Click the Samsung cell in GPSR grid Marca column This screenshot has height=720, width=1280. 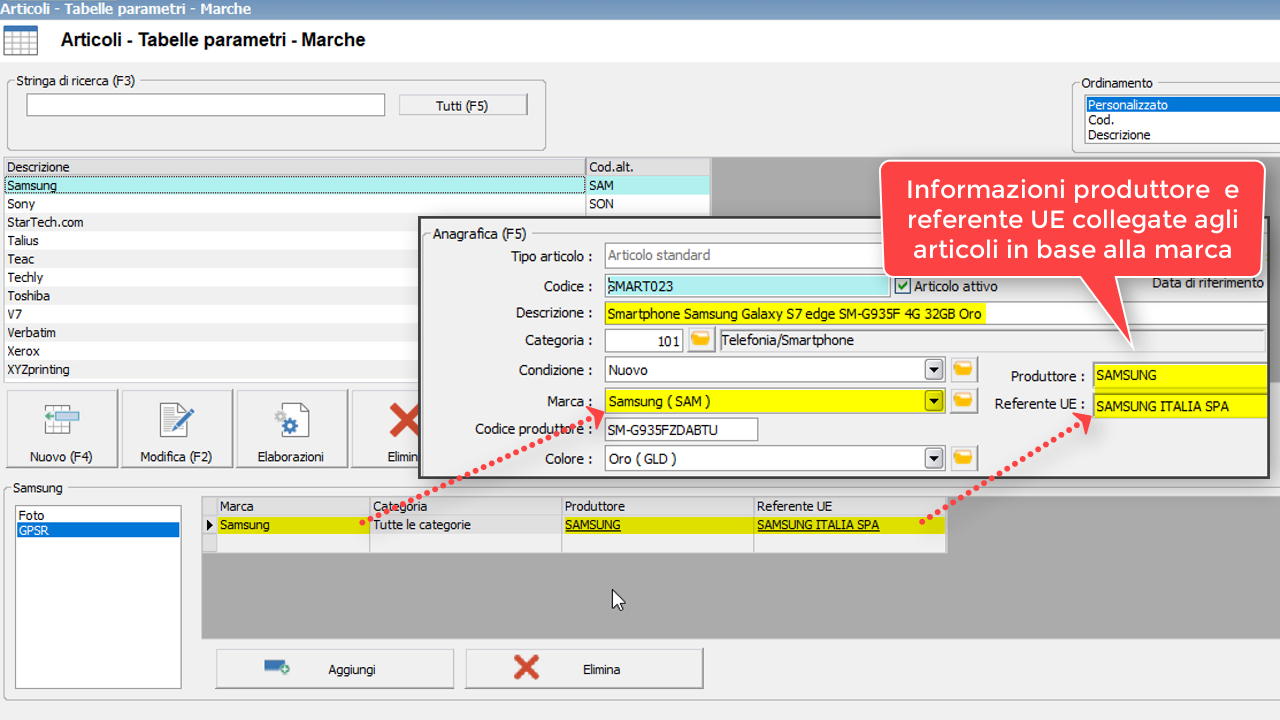click(x=293, y=525)
